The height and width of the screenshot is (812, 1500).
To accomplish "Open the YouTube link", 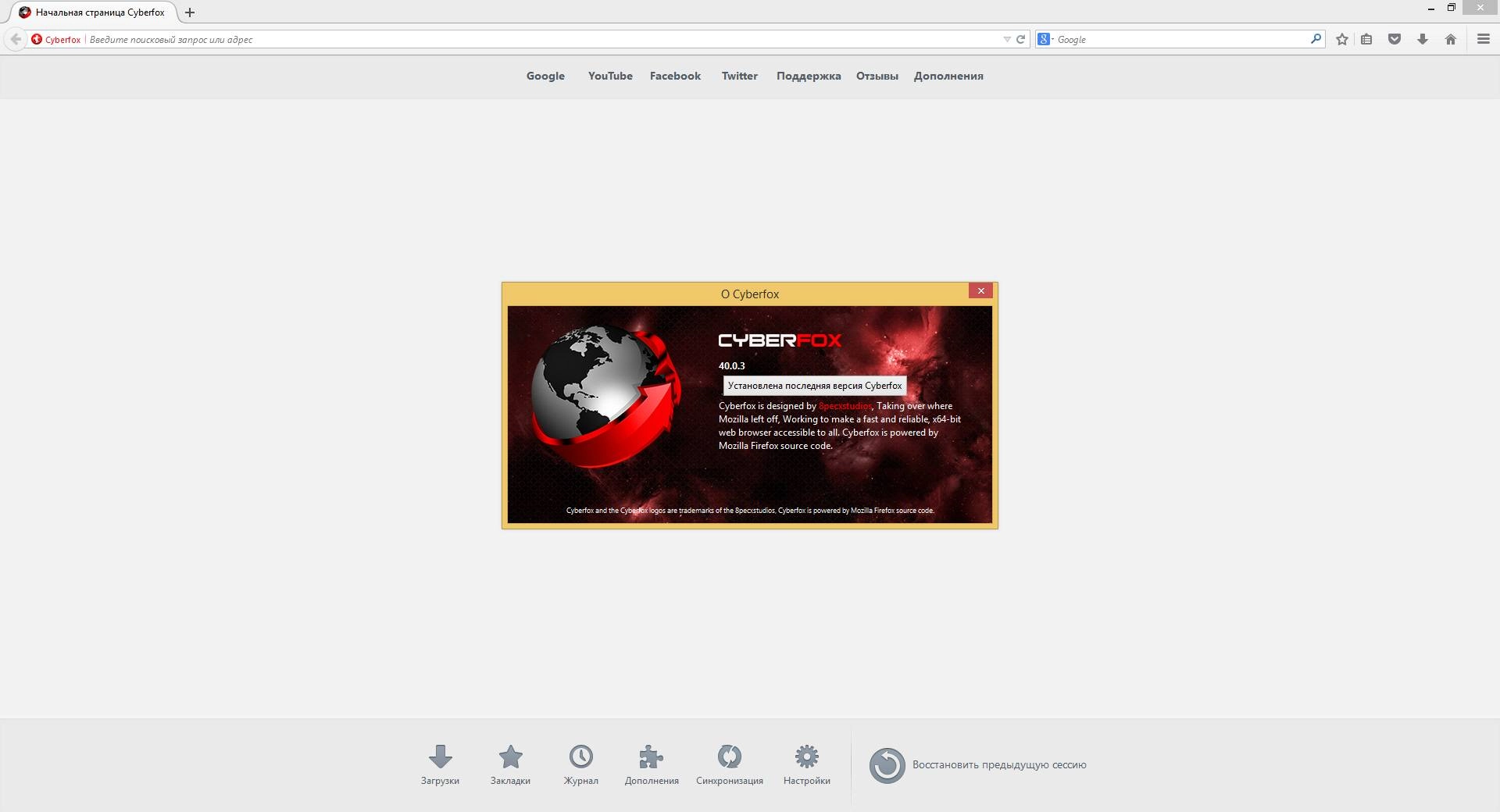I will click(x=610, y=76).
